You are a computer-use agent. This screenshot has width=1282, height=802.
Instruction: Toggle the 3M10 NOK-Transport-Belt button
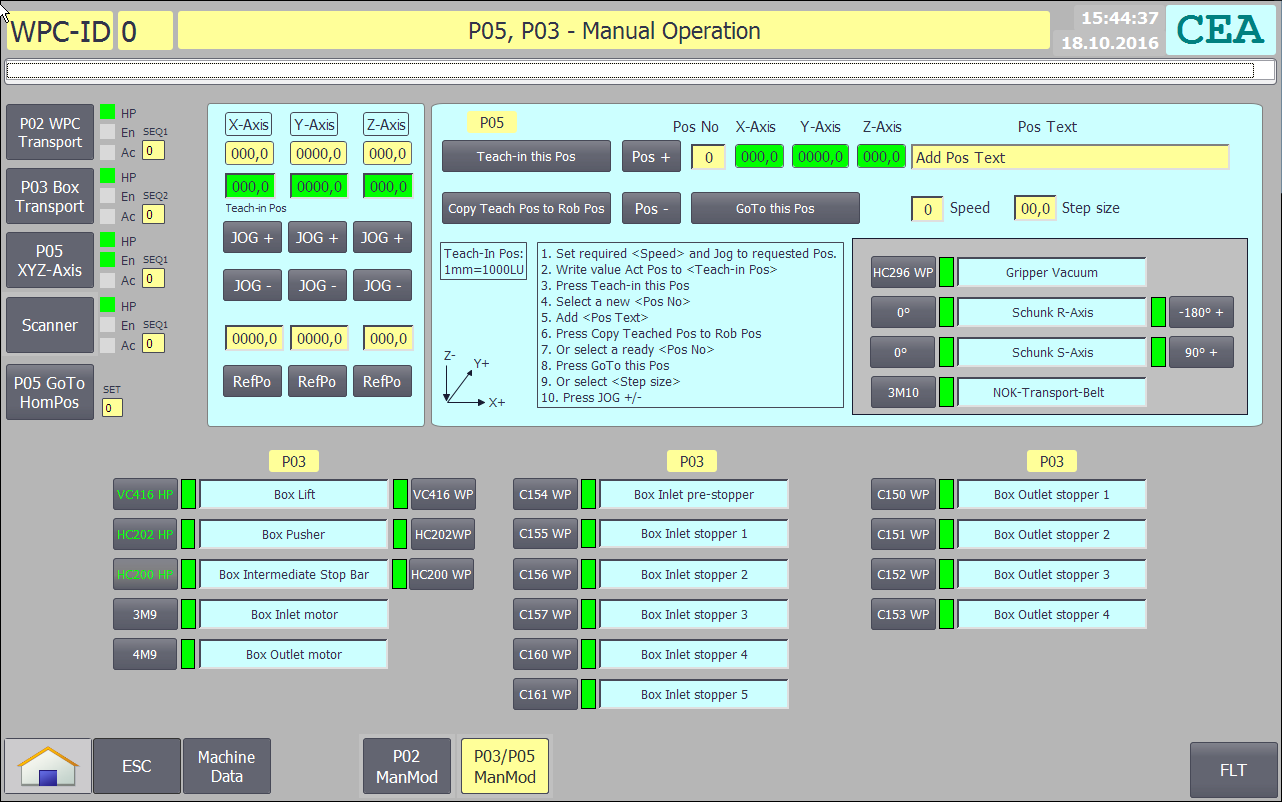coord(903,392)
